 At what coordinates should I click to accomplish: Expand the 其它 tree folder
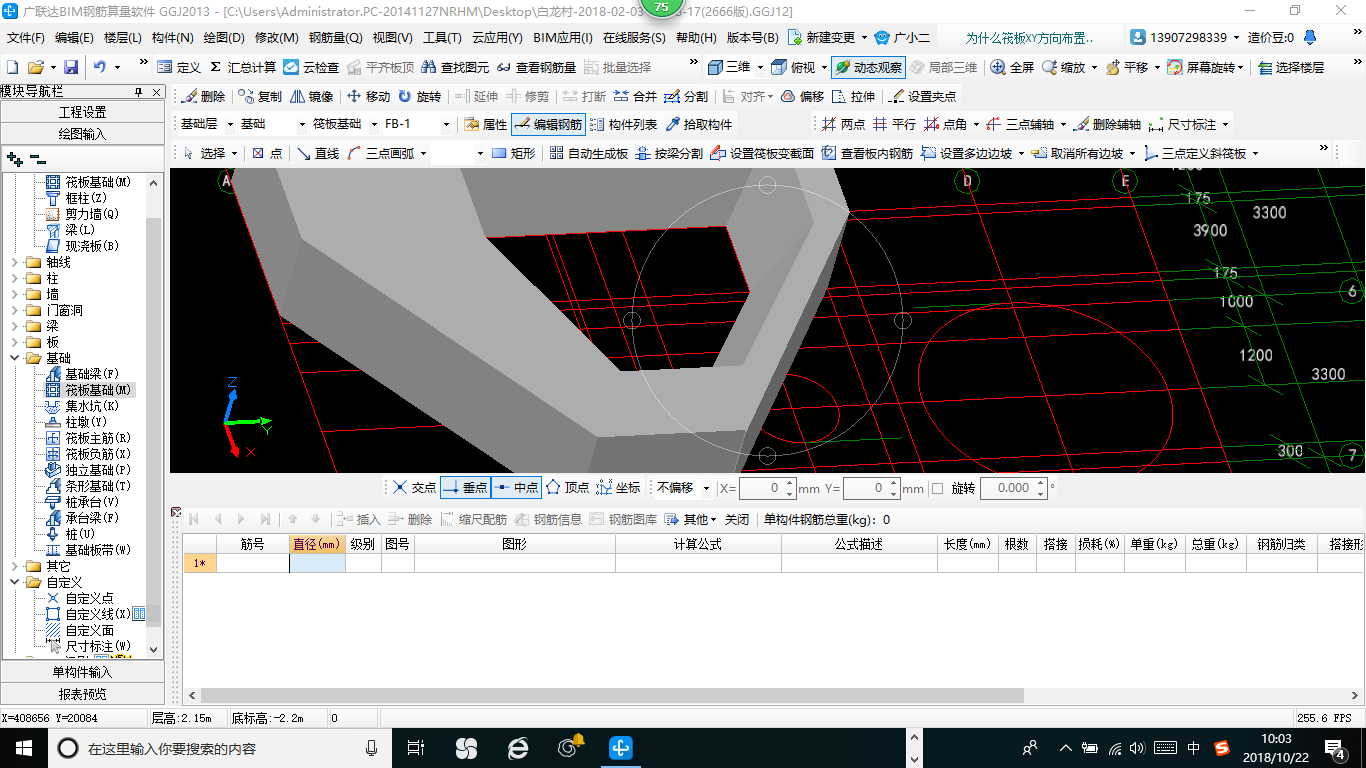tap(14, 566)
